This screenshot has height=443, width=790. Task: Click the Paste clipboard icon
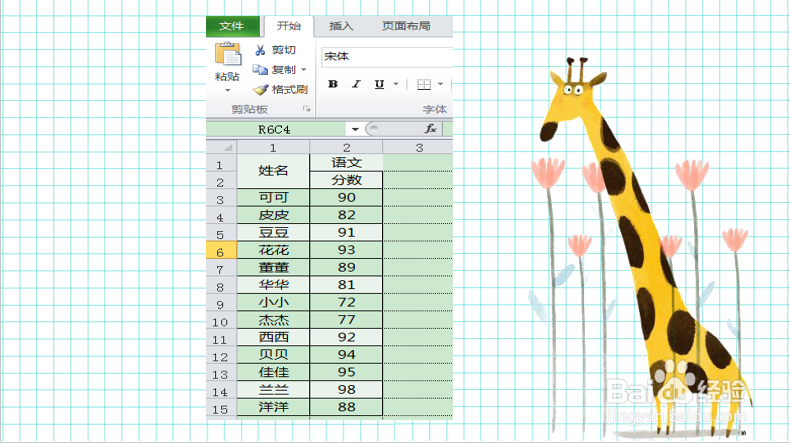pyautogui.click(x=228, y=54)
